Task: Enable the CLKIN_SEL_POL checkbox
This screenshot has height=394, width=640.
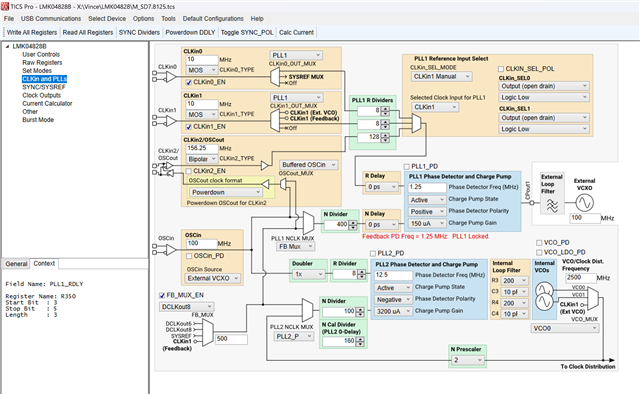Action: tap(501, 69)
